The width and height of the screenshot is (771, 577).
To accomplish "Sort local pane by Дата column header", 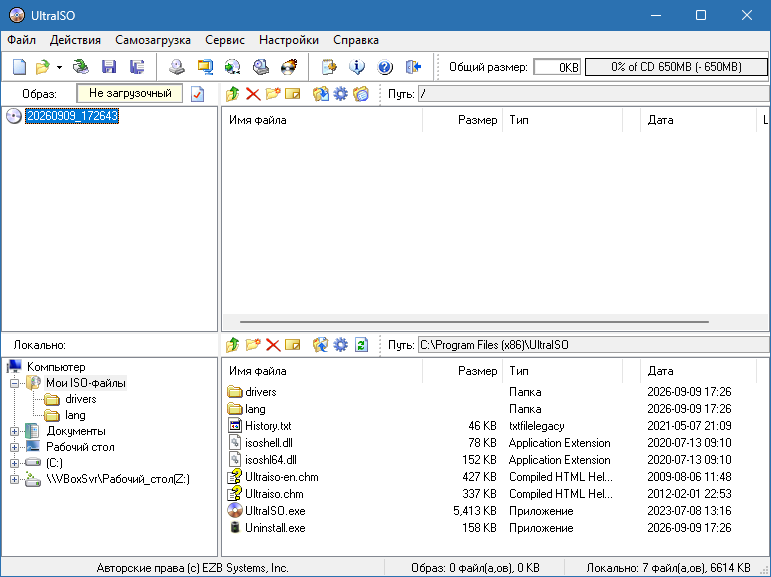I will pos(698,371).
